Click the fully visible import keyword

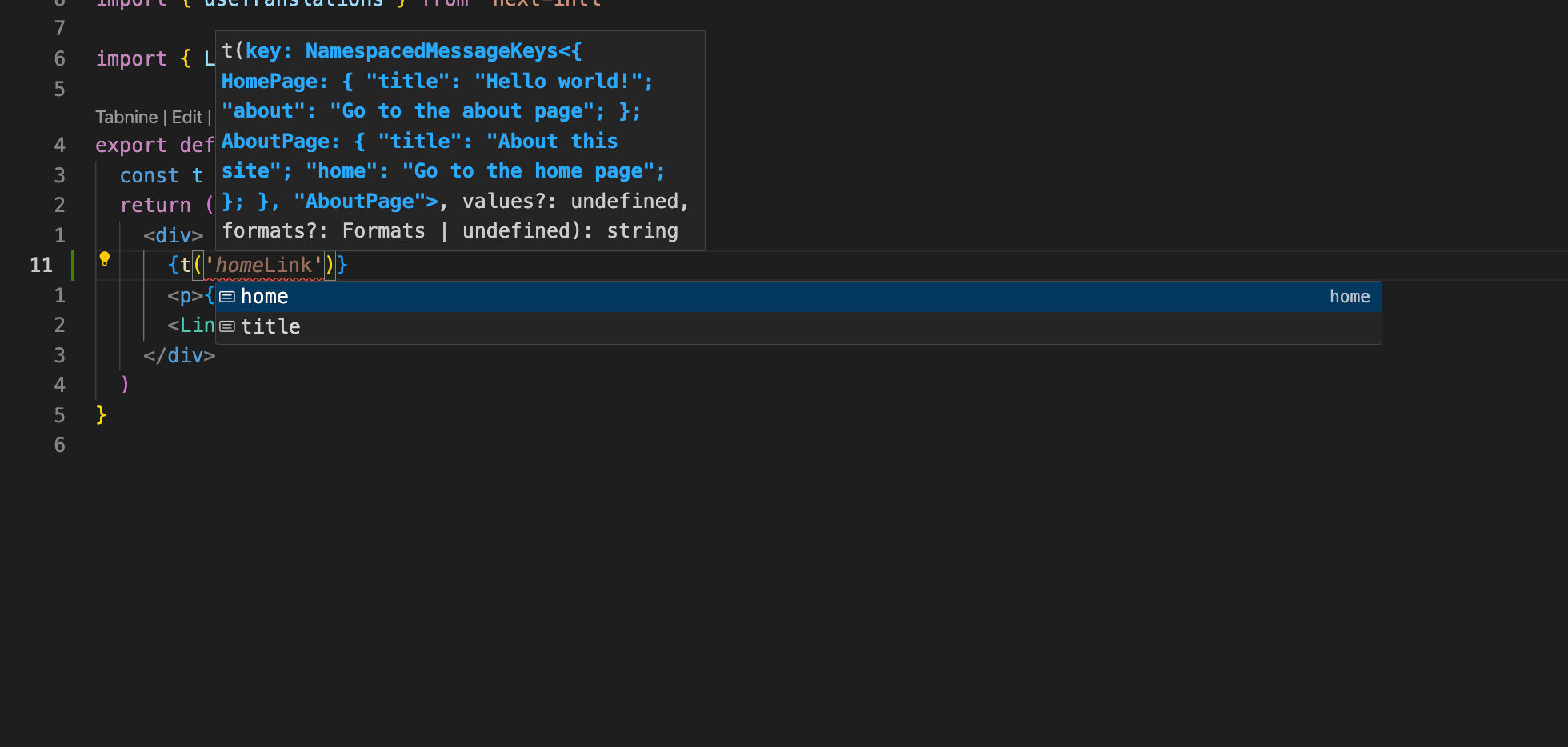tap(131, 58)
